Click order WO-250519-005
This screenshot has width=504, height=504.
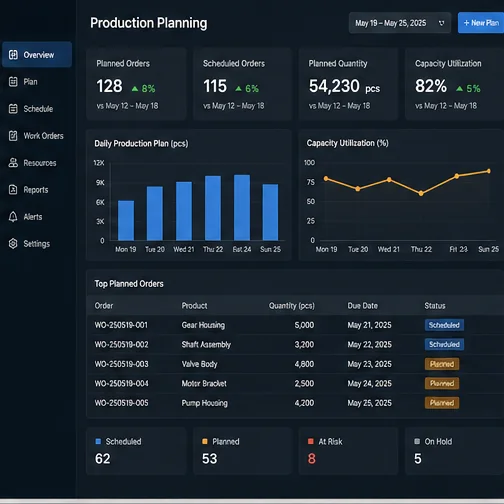pos(121,403)
